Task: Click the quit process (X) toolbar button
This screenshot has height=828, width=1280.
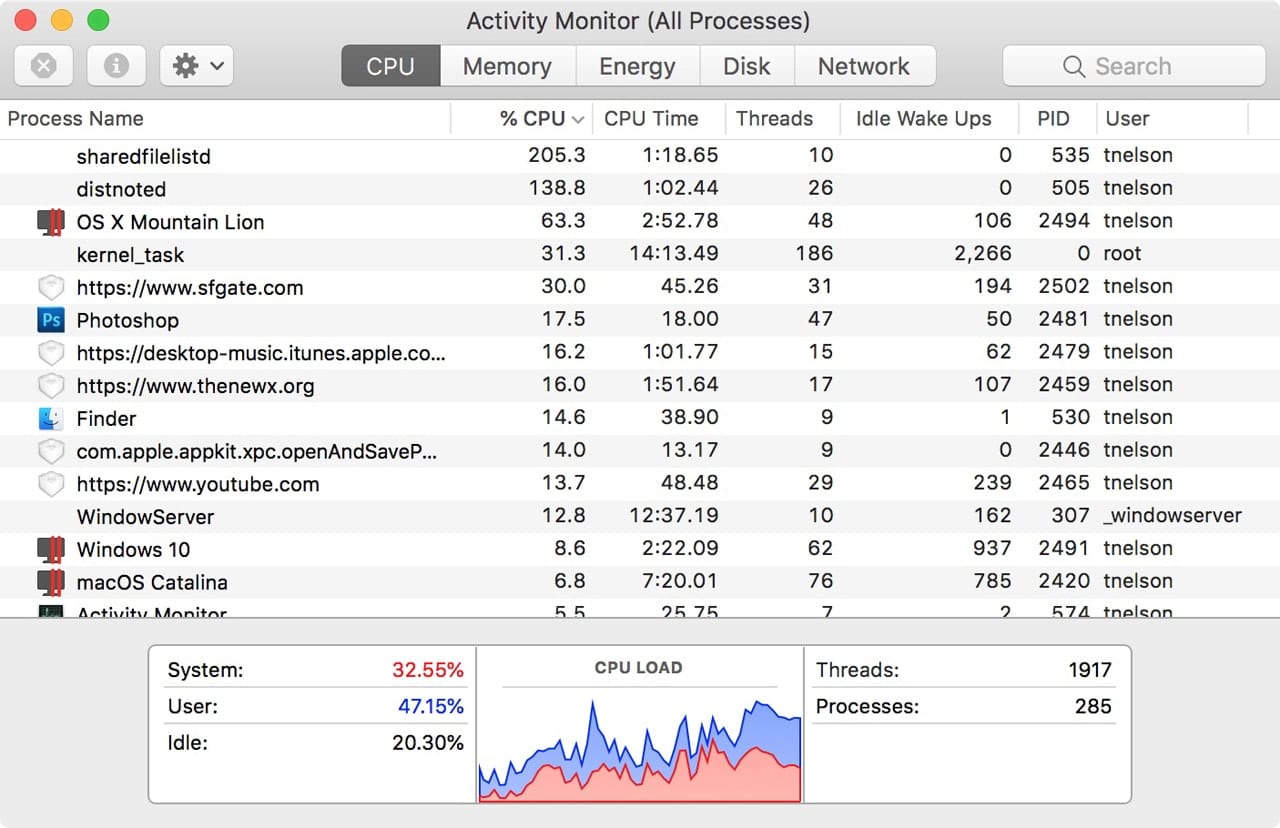Action: (44, 66)
